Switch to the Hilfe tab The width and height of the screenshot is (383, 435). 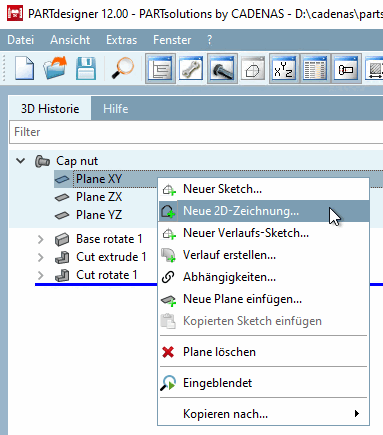[115, 109]
